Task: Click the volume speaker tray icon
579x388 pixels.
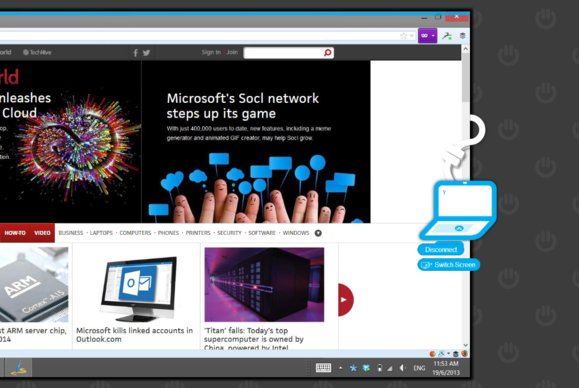Action: pyautogui.click(x=402, y=368)
